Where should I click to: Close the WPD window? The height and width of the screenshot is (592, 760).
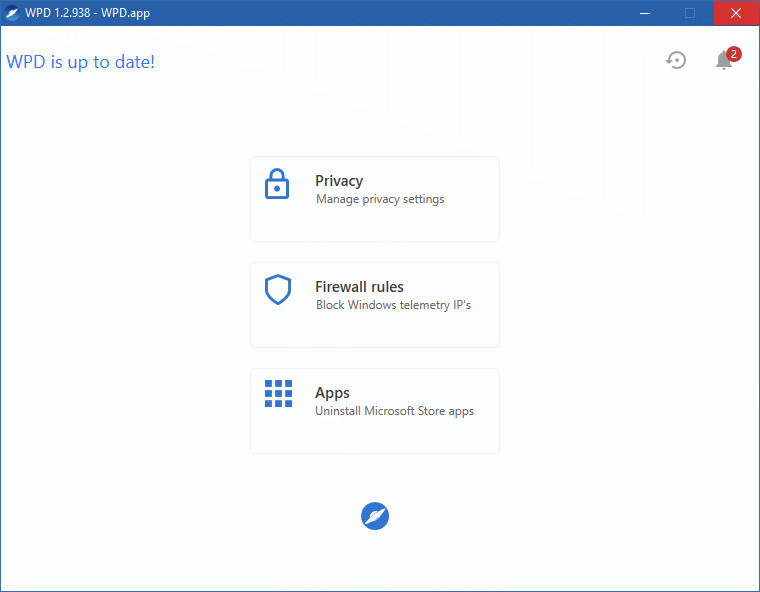coord(736,13)
